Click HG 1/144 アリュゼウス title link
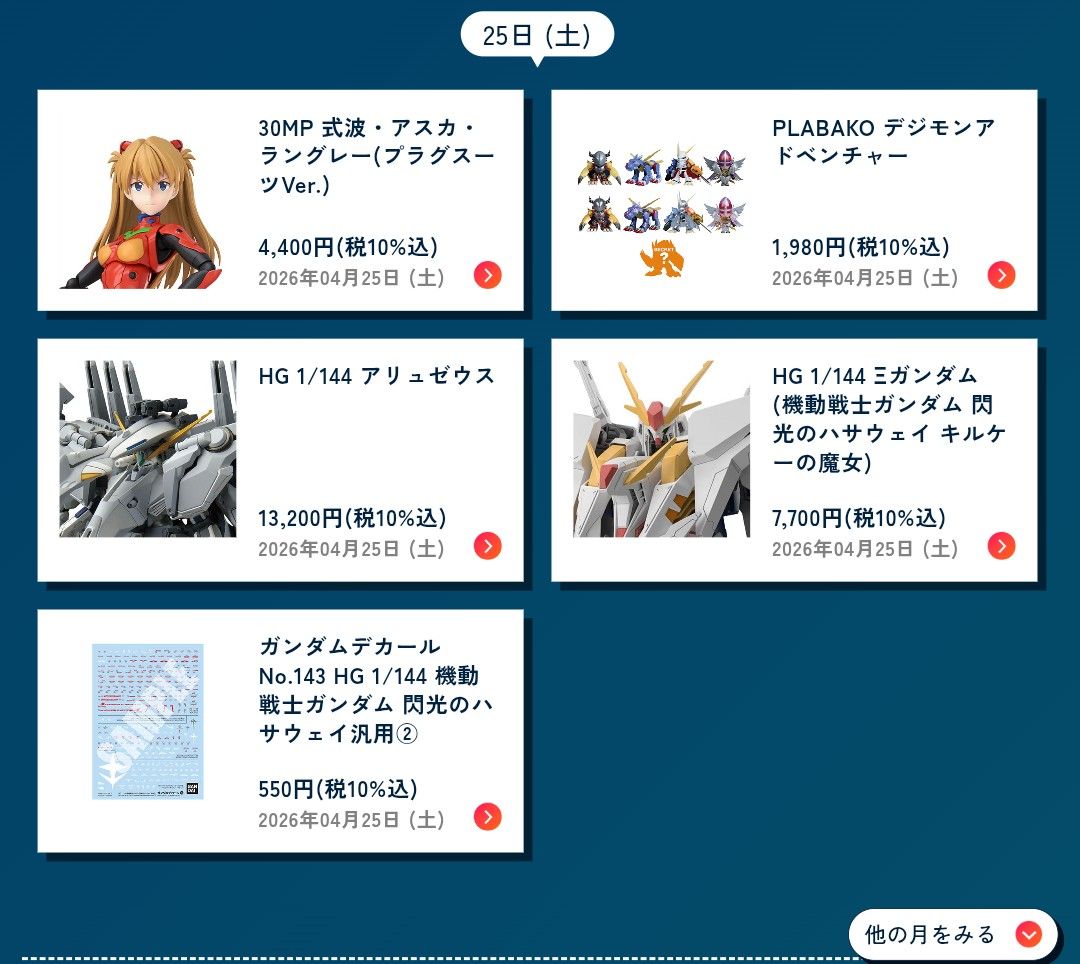This screenshot has width=1080, height=964. tap(377, 376)
